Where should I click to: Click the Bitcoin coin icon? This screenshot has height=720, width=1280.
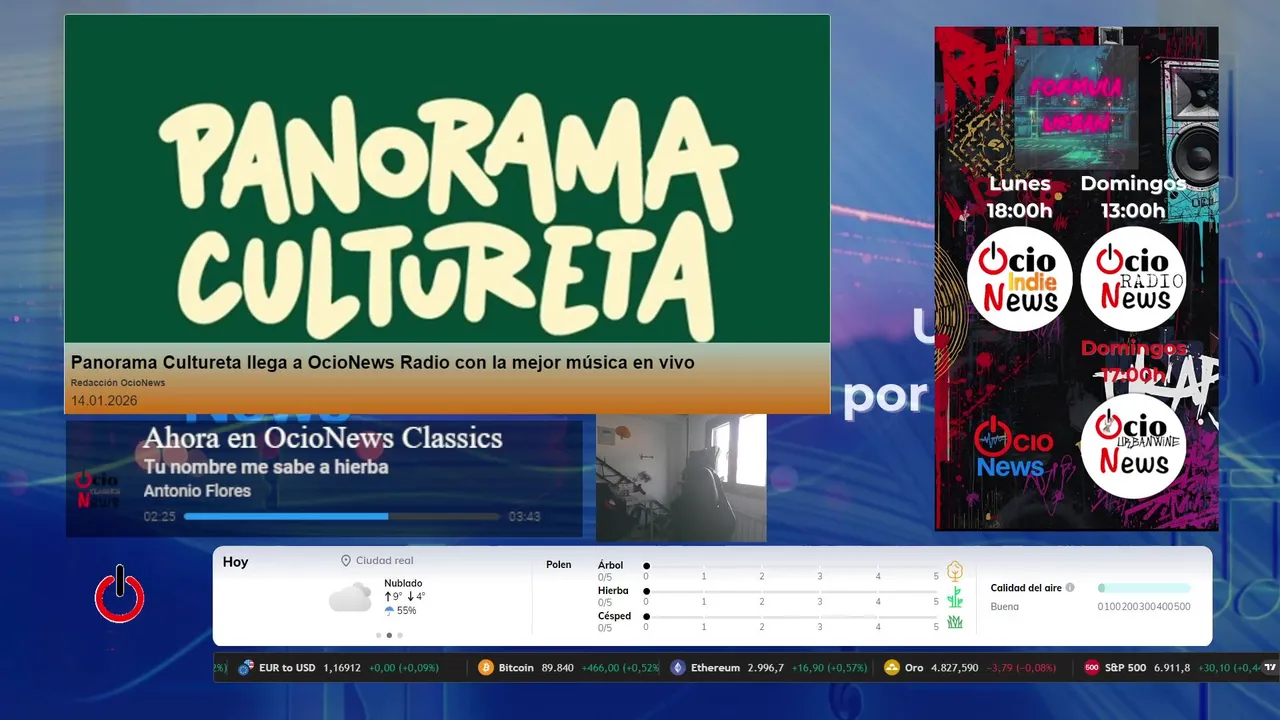(x=486, y=668)
